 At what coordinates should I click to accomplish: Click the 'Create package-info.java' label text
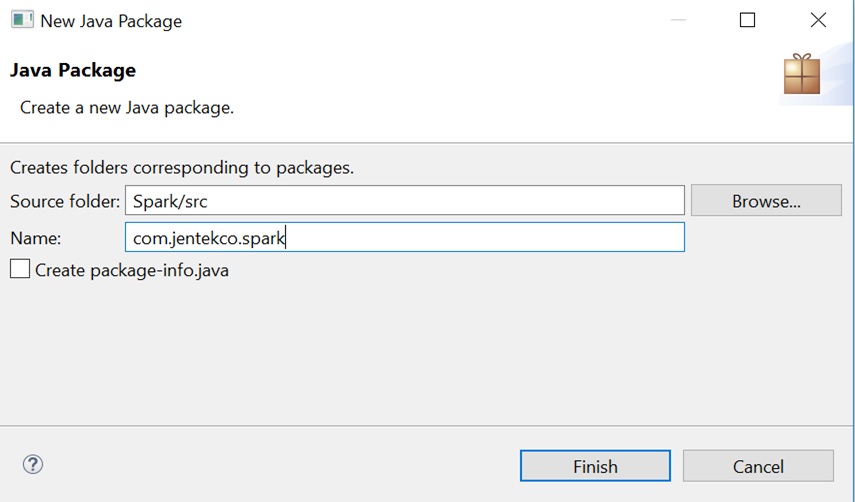point(132,270)
